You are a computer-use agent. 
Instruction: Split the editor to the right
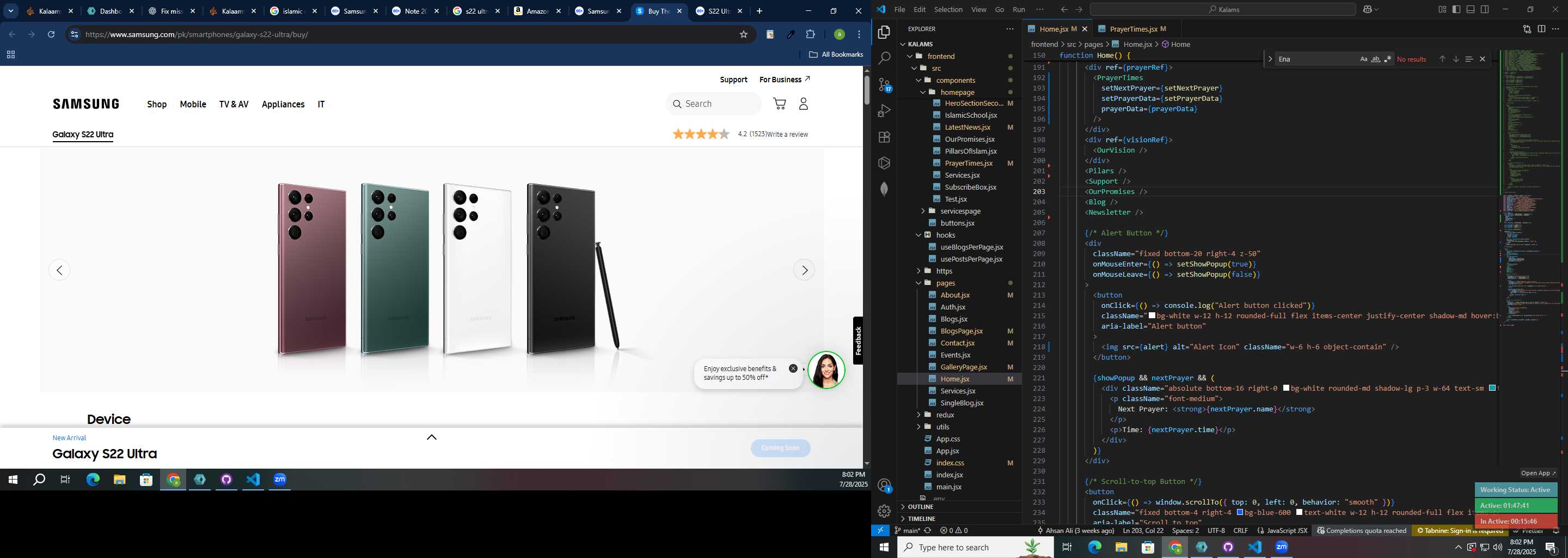1541,29
